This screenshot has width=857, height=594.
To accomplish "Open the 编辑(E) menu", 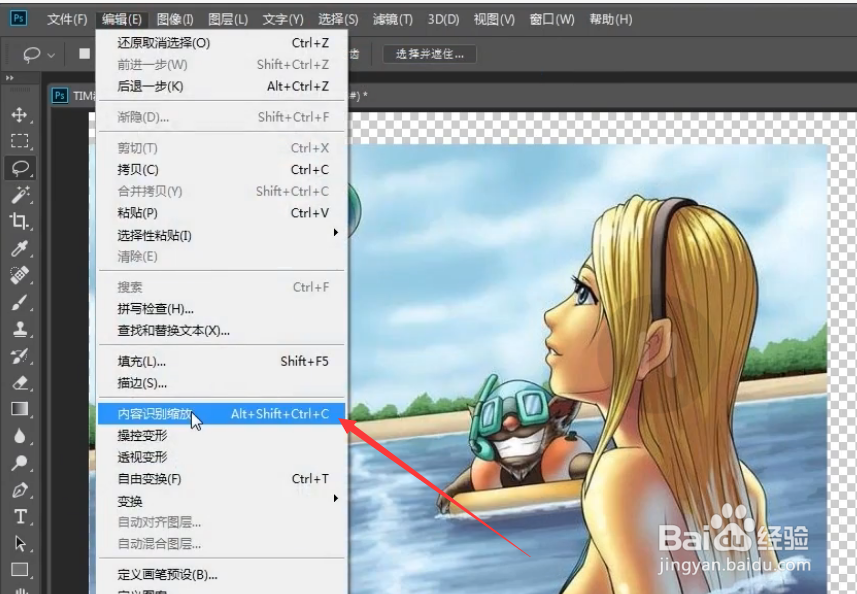I will pos(121,20).
